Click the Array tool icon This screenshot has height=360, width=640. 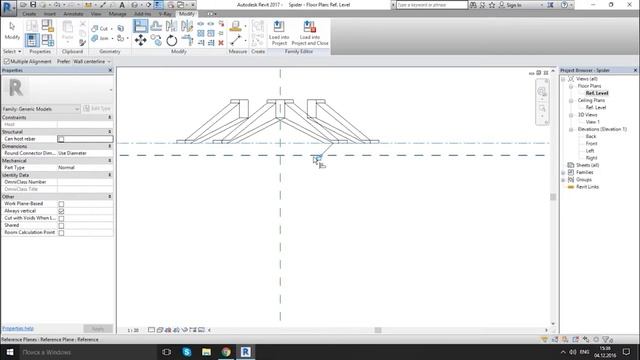(201, 33)
